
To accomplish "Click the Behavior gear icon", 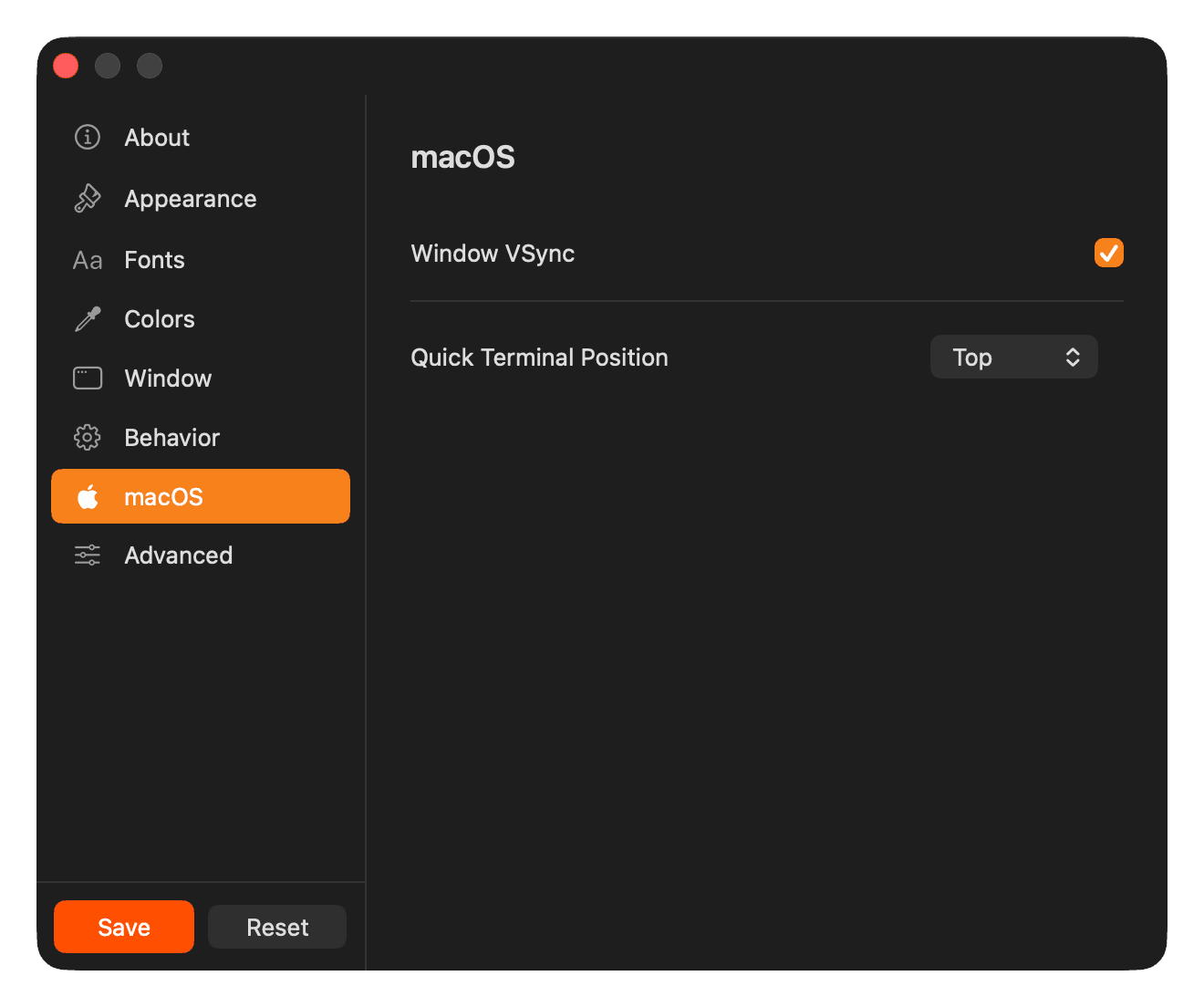I will (87, 437).
